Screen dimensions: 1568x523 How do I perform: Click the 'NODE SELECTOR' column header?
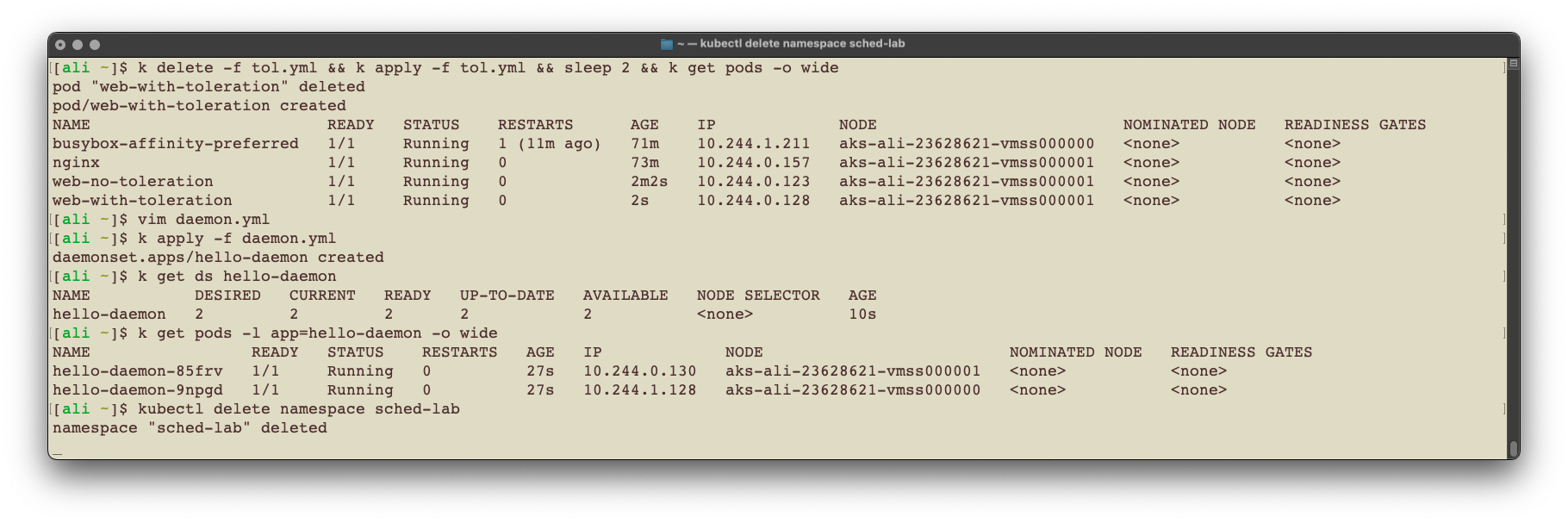(758, 296)
